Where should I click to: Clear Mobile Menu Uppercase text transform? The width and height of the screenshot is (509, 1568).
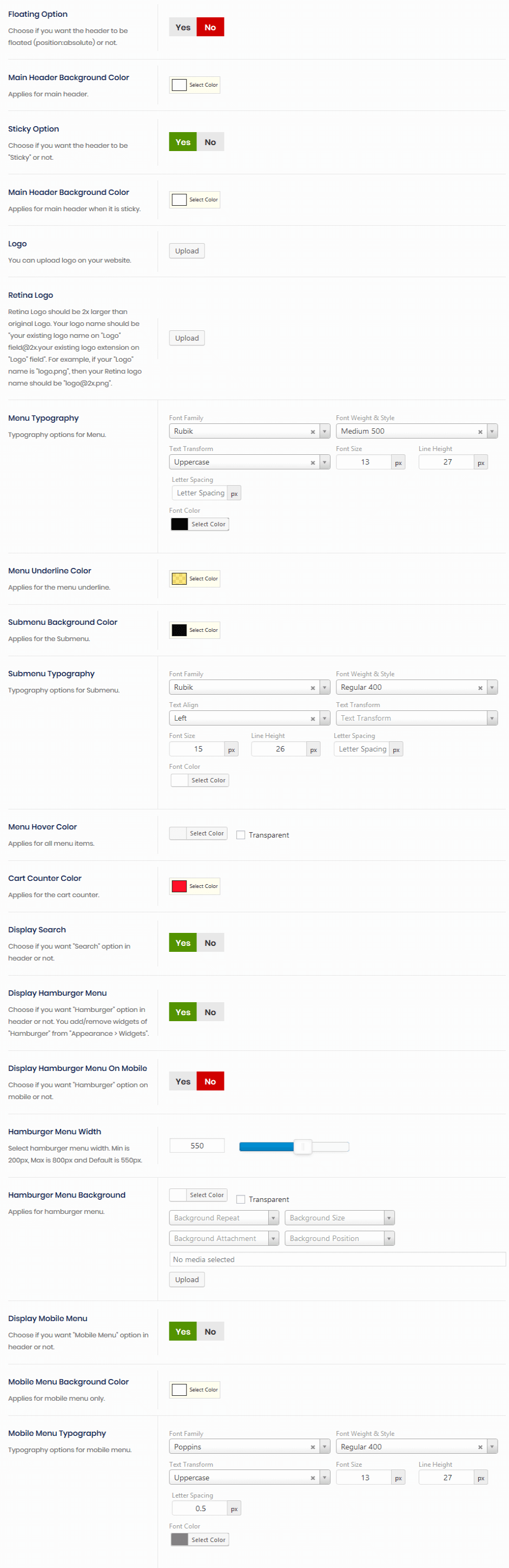tap(313, 1479)
